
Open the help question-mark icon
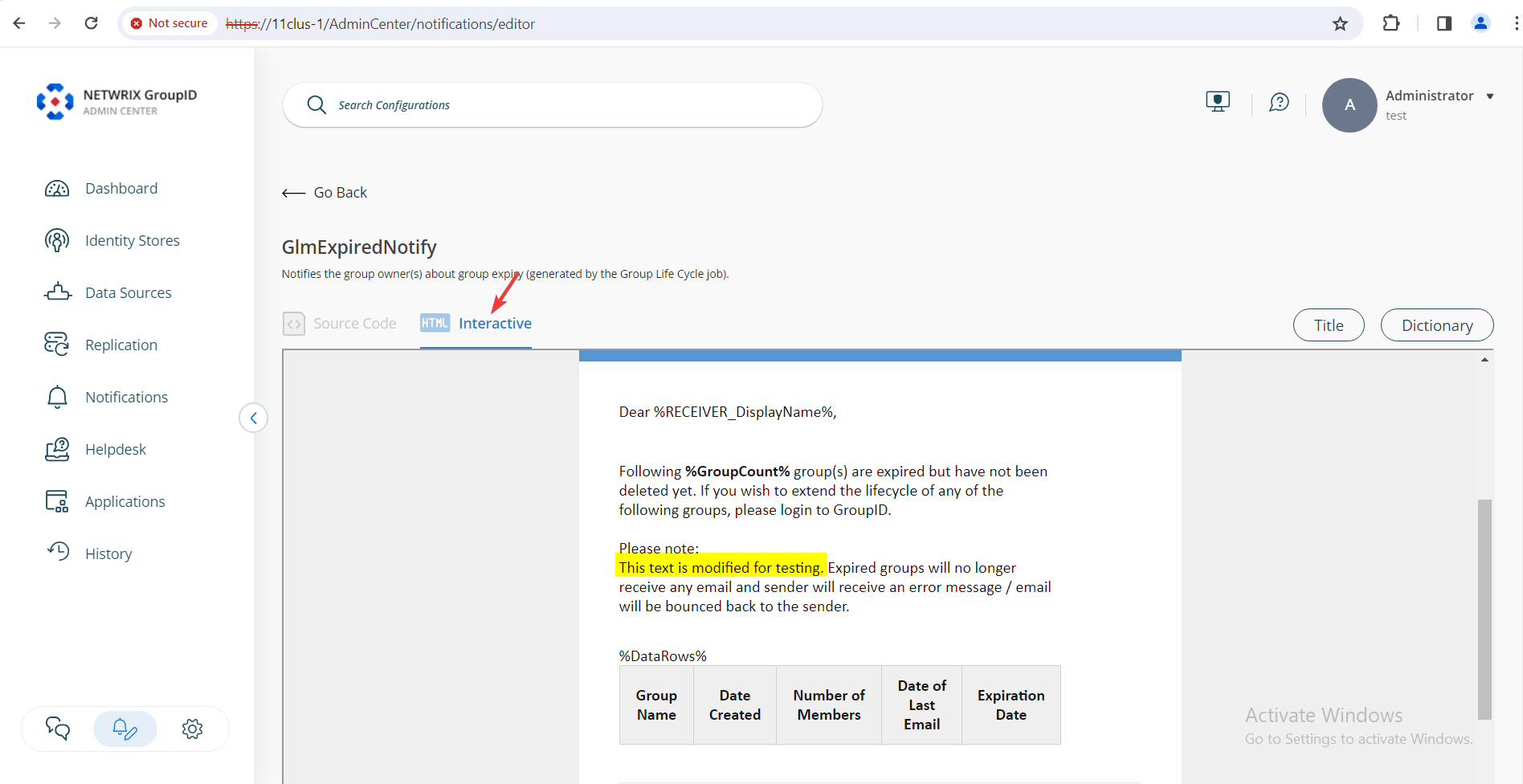pos(1279,103)
